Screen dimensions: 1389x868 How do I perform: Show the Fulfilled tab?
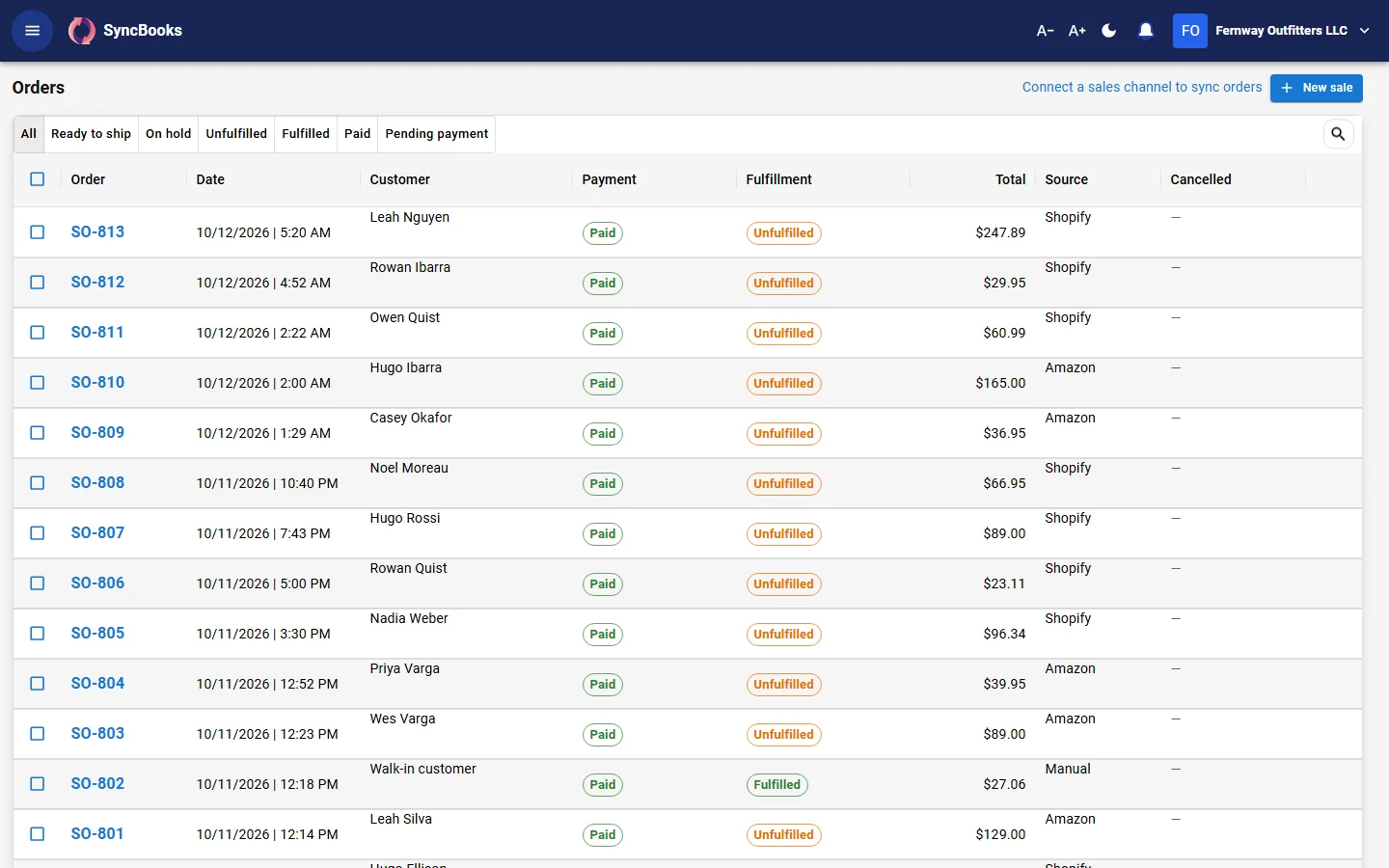click(306, 134)
